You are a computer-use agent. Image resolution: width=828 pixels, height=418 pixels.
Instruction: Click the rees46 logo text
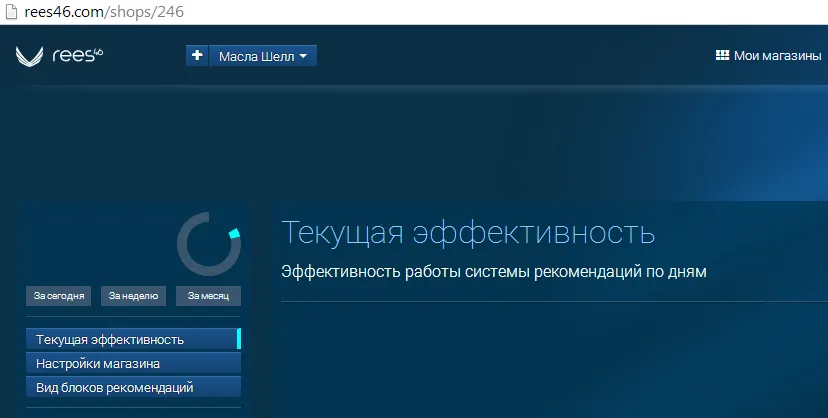78,55
